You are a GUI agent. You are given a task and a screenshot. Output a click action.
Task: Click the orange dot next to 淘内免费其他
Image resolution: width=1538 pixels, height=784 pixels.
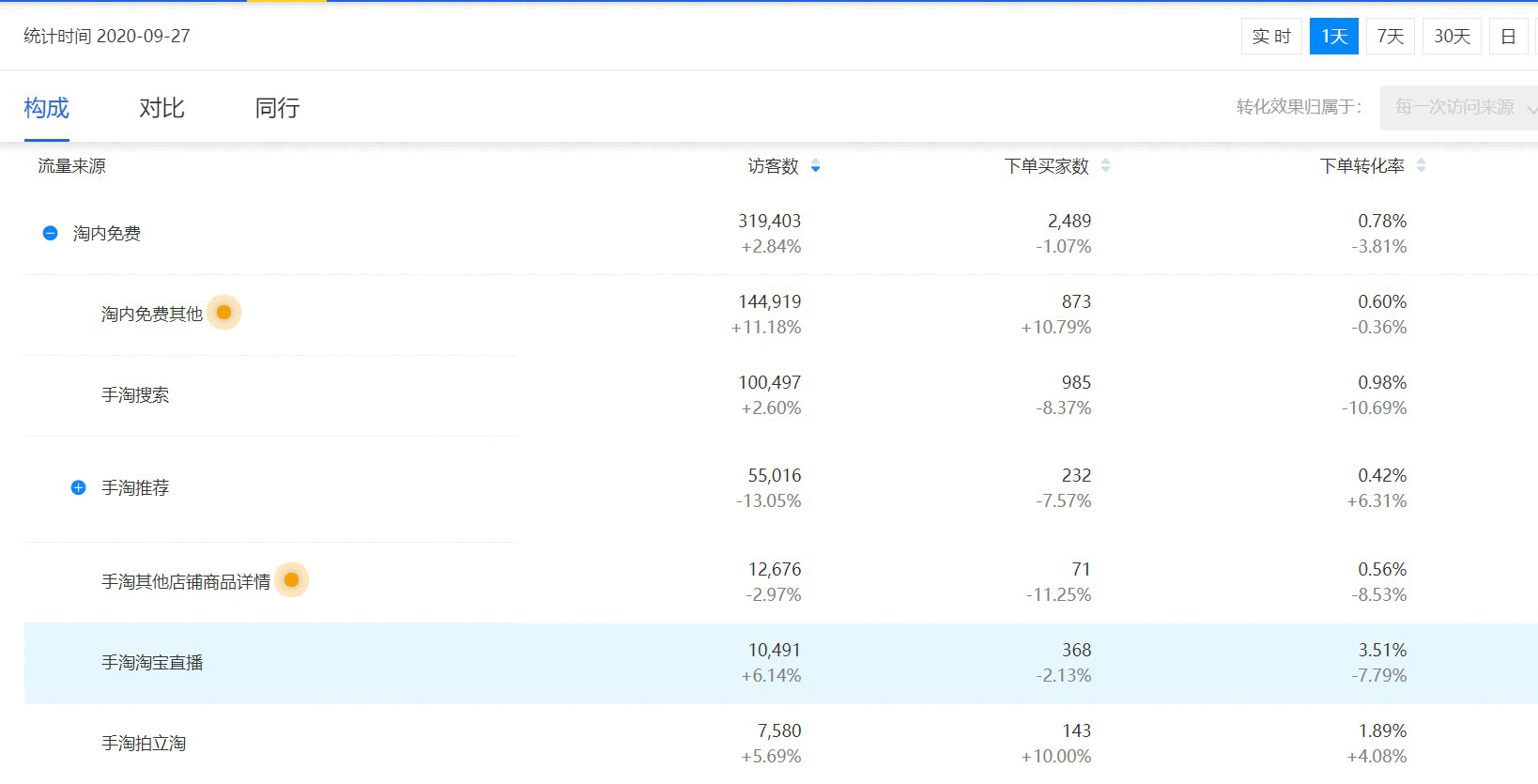[223, 313]
